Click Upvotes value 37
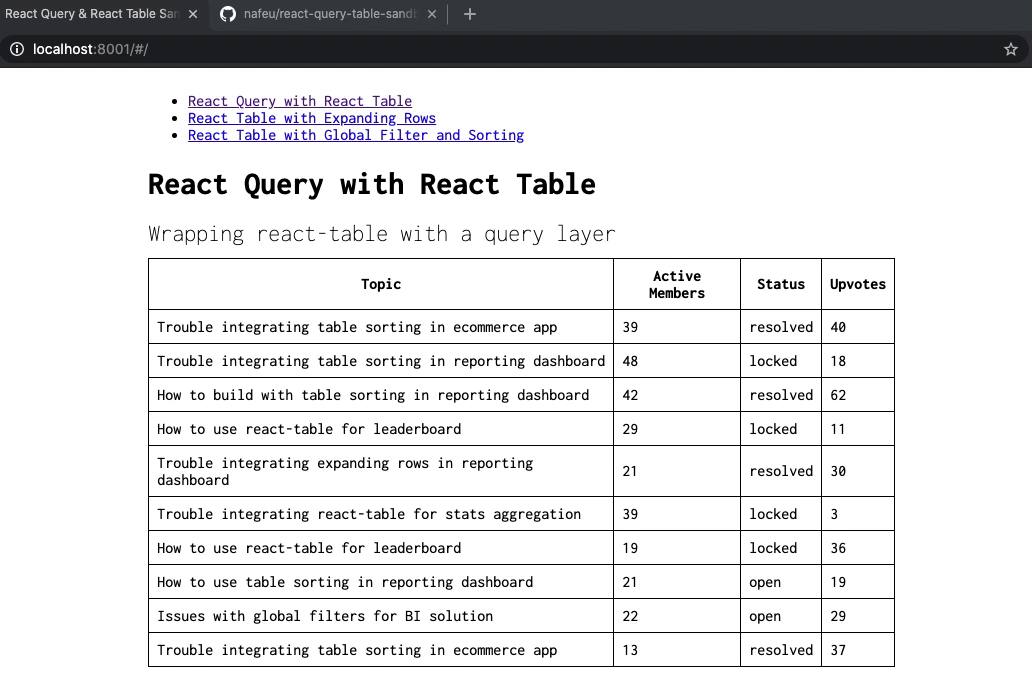Screen dimensions: 1032x686 pos(838,650)
